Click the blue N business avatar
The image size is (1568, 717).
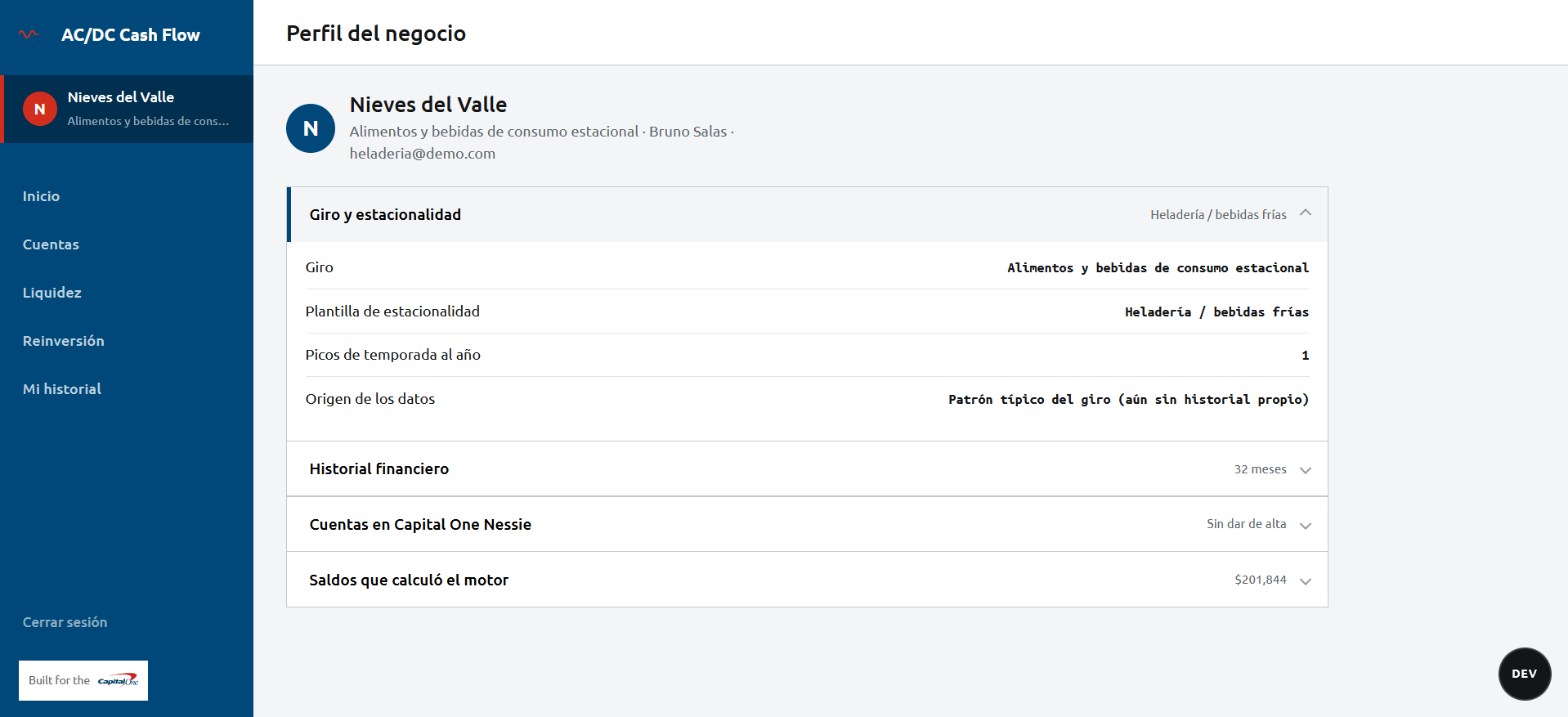[311, 128]
